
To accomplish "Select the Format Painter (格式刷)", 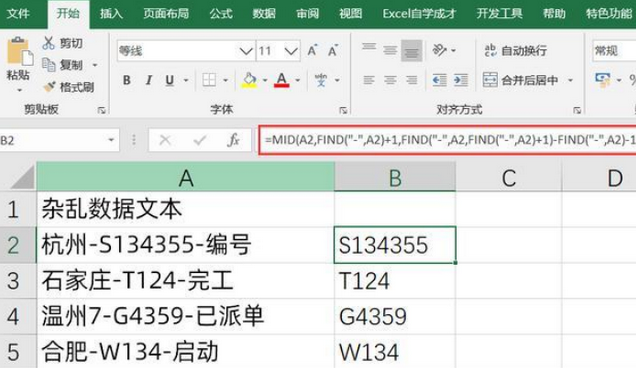I will point(68,87).
